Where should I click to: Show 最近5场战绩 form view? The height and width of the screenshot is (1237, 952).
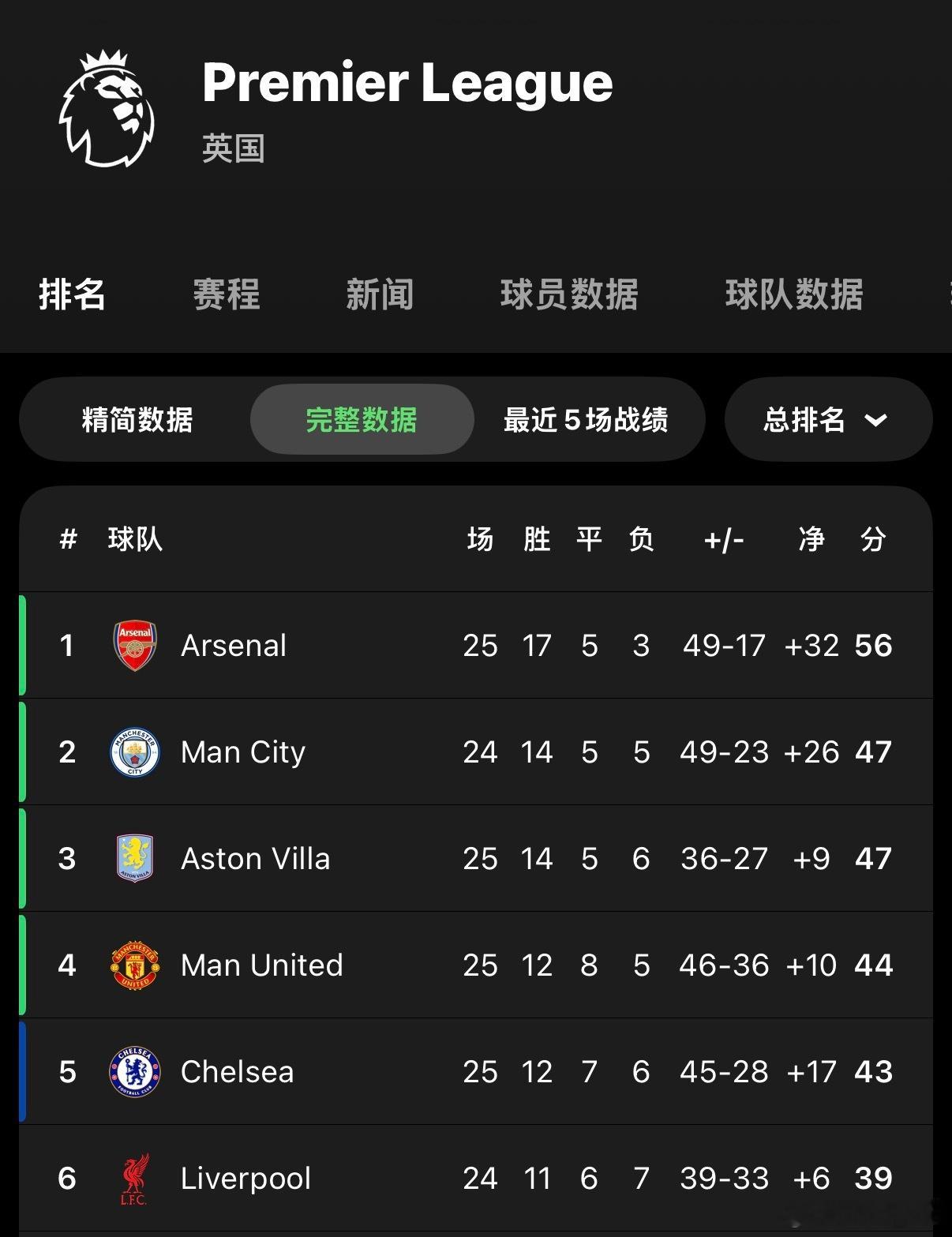click(x=586, y=420)
